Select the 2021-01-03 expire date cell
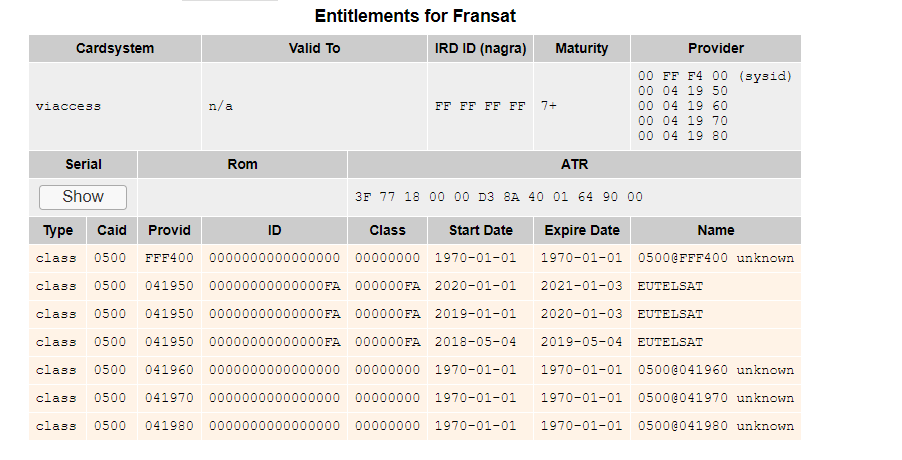The image size is (902, 460). click(x=581, y=286)
